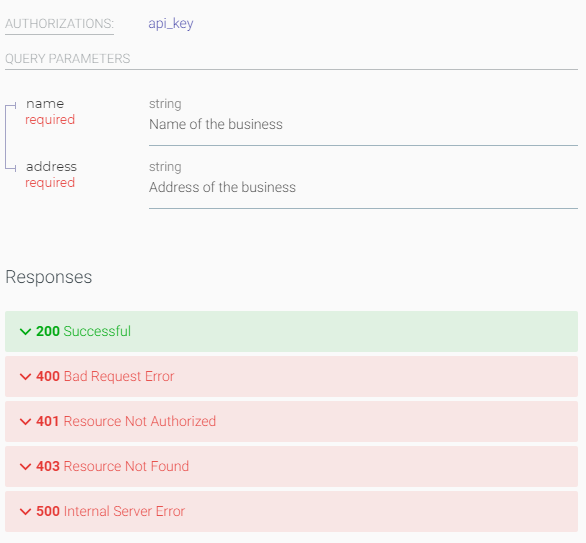Show the 500 Internal Server Error details

(292, 511)
